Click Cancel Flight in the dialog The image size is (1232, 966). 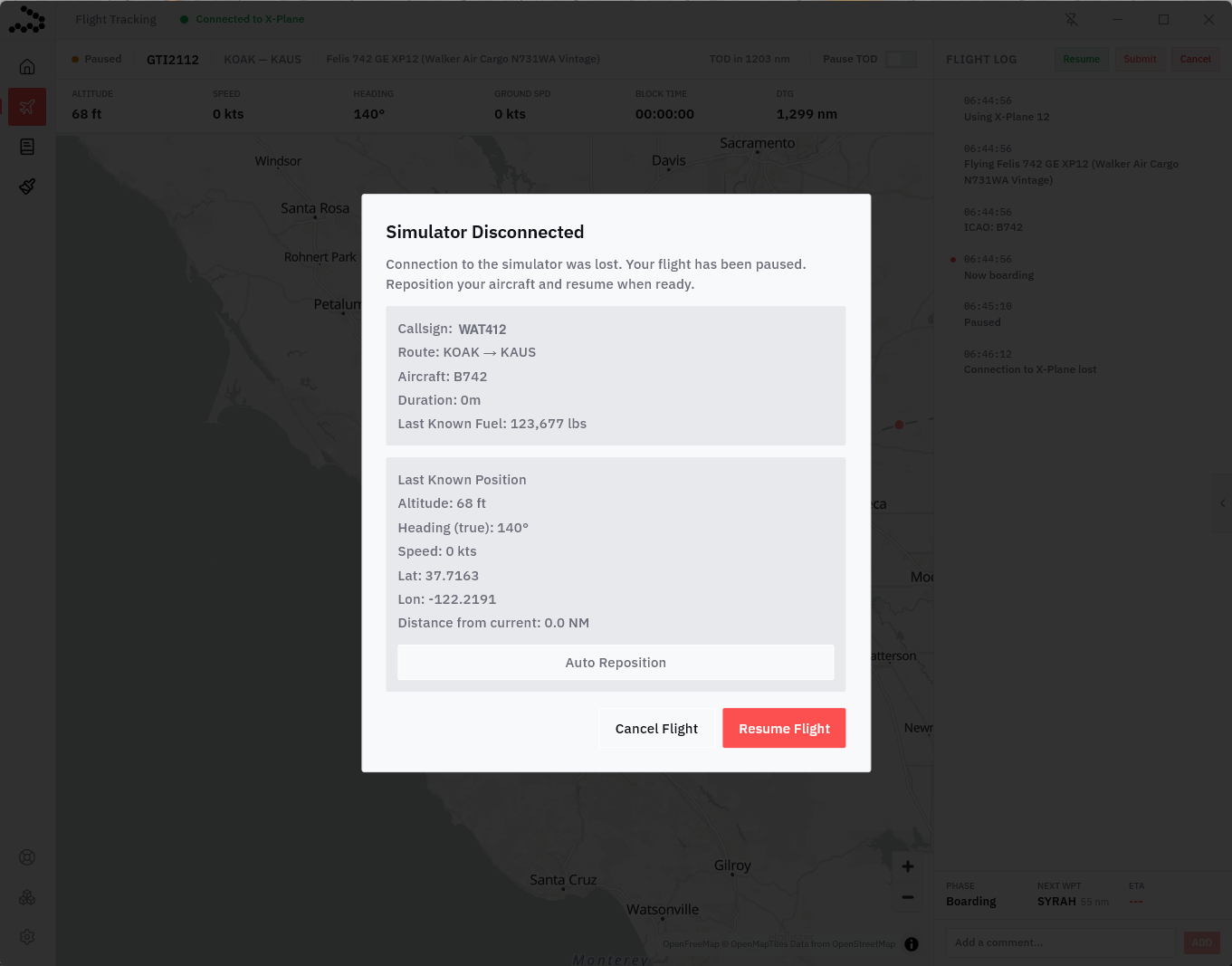pos(656,728)
